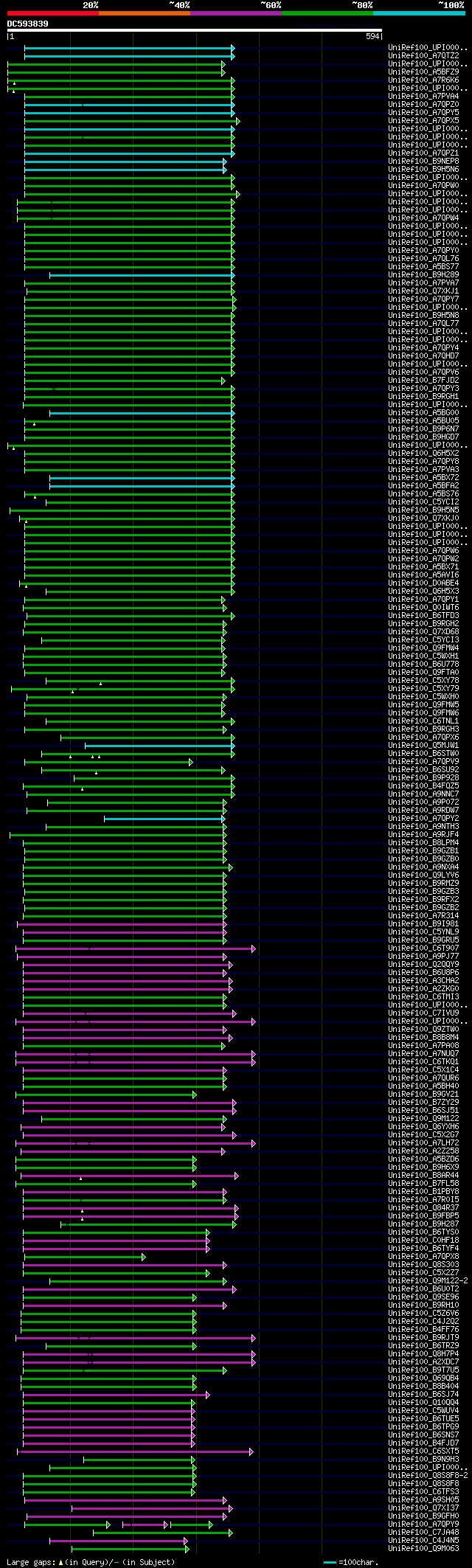Select label UniRef100_Q9M063
The width and height of the screenshot is (472, 1568).
[423, 1549]
